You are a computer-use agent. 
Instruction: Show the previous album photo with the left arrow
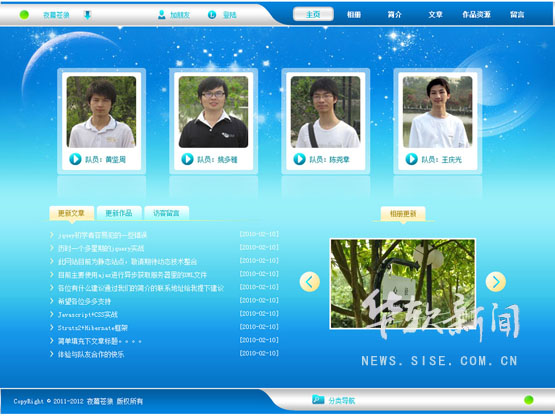[310, 282]
